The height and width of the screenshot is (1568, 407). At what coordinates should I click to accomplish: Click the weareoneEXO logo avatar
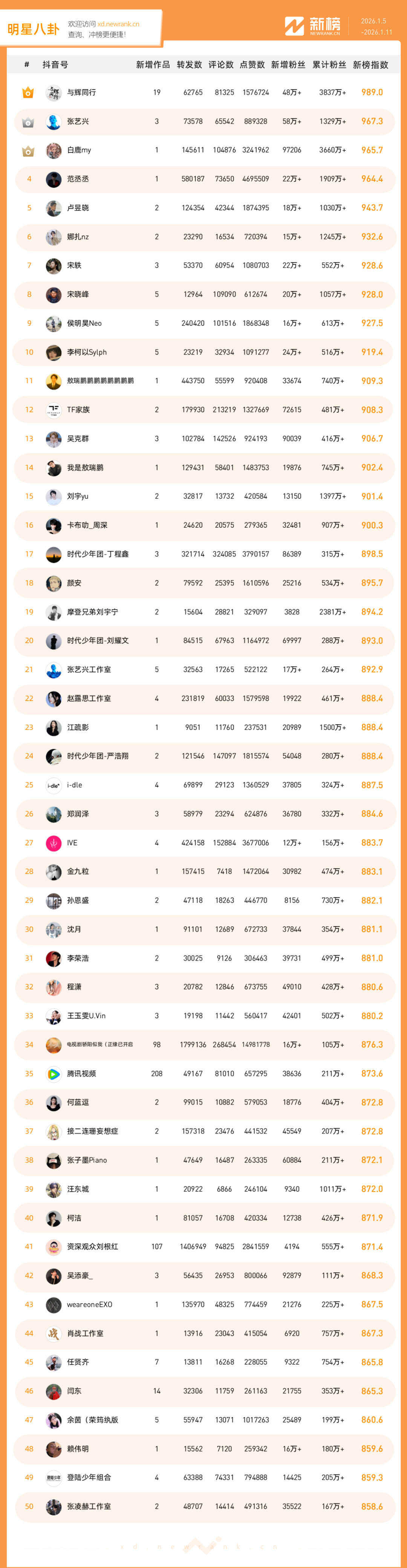54,1304
